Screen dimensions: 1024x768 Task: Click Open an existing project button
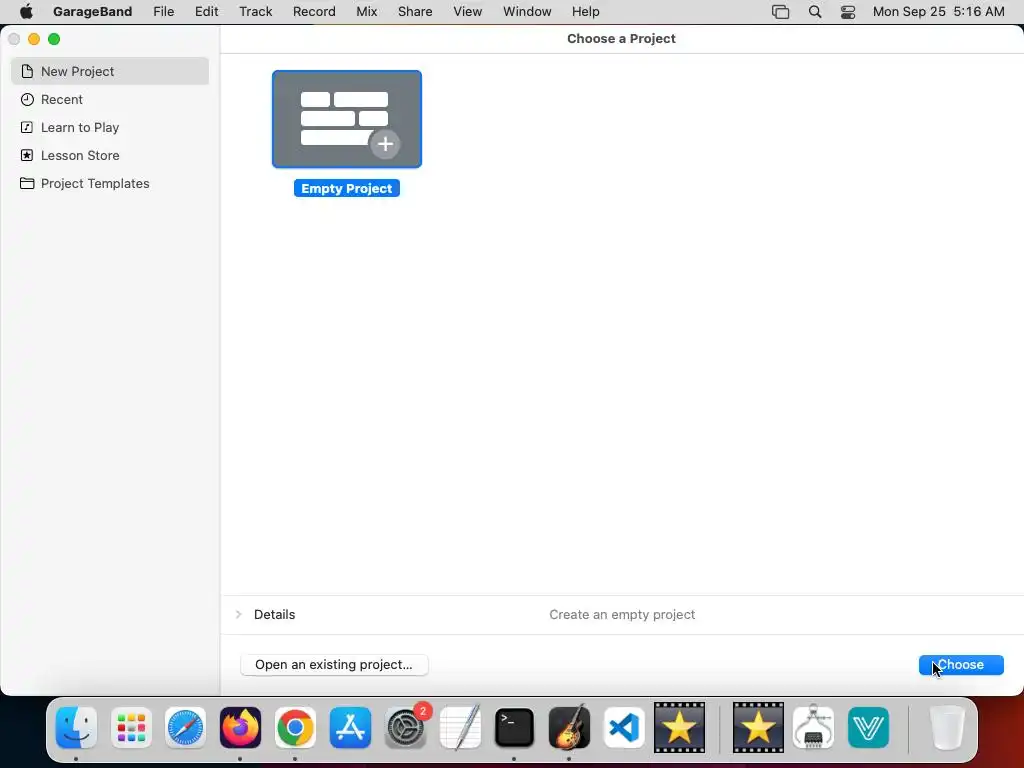pyautogui.click(x=334, y=665)
